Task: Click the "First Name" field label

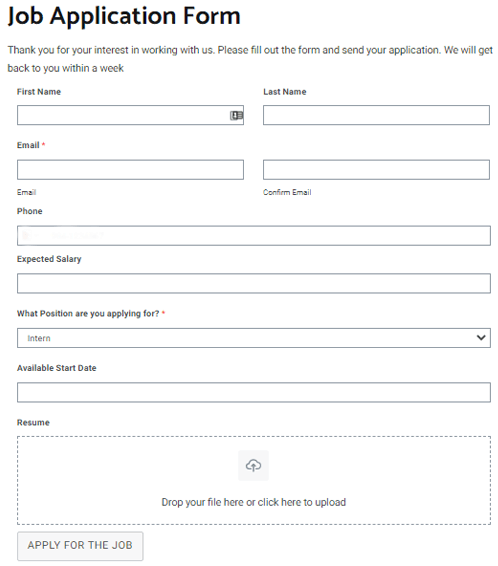Action: pos(39,92)
